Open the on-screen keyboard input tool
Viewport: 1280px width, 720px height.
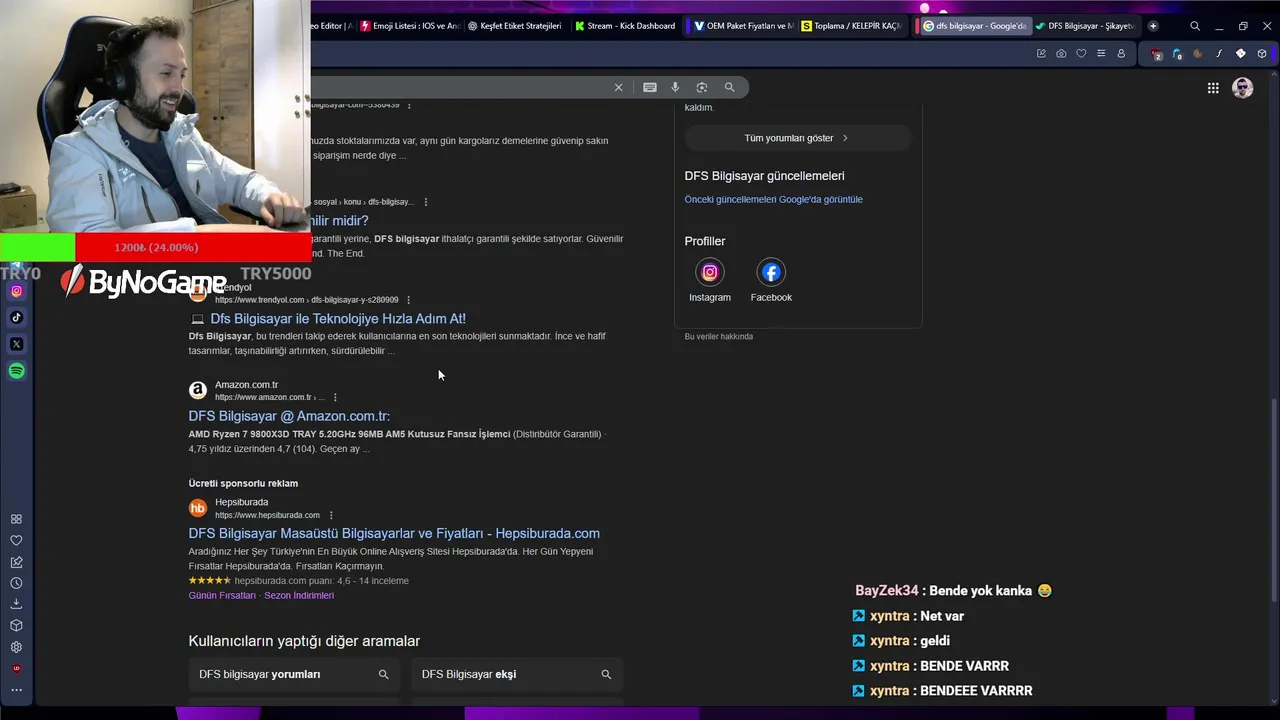click(650, 87)
